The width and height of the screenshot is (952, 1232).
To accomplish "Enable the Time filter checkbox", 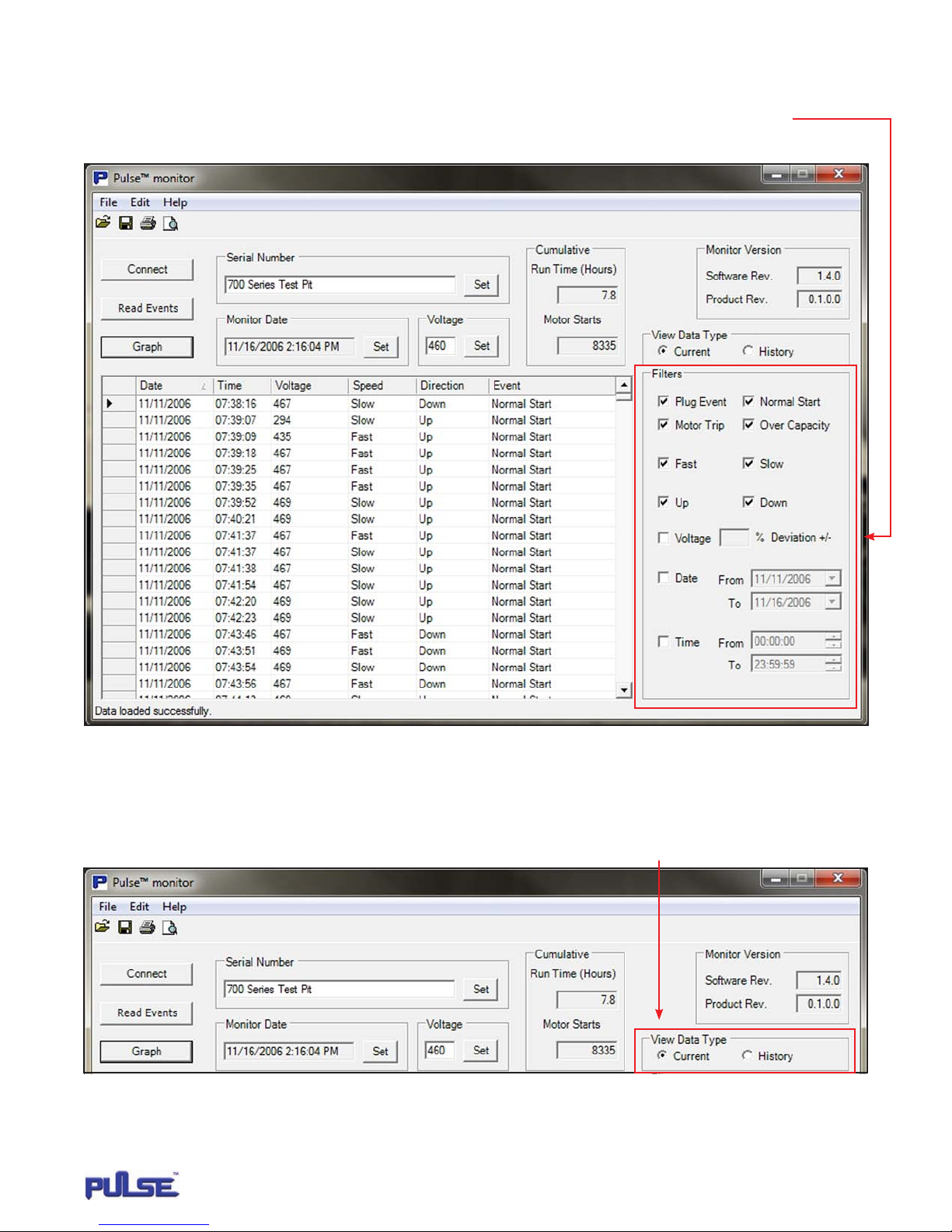I will (x=663, y=641).
